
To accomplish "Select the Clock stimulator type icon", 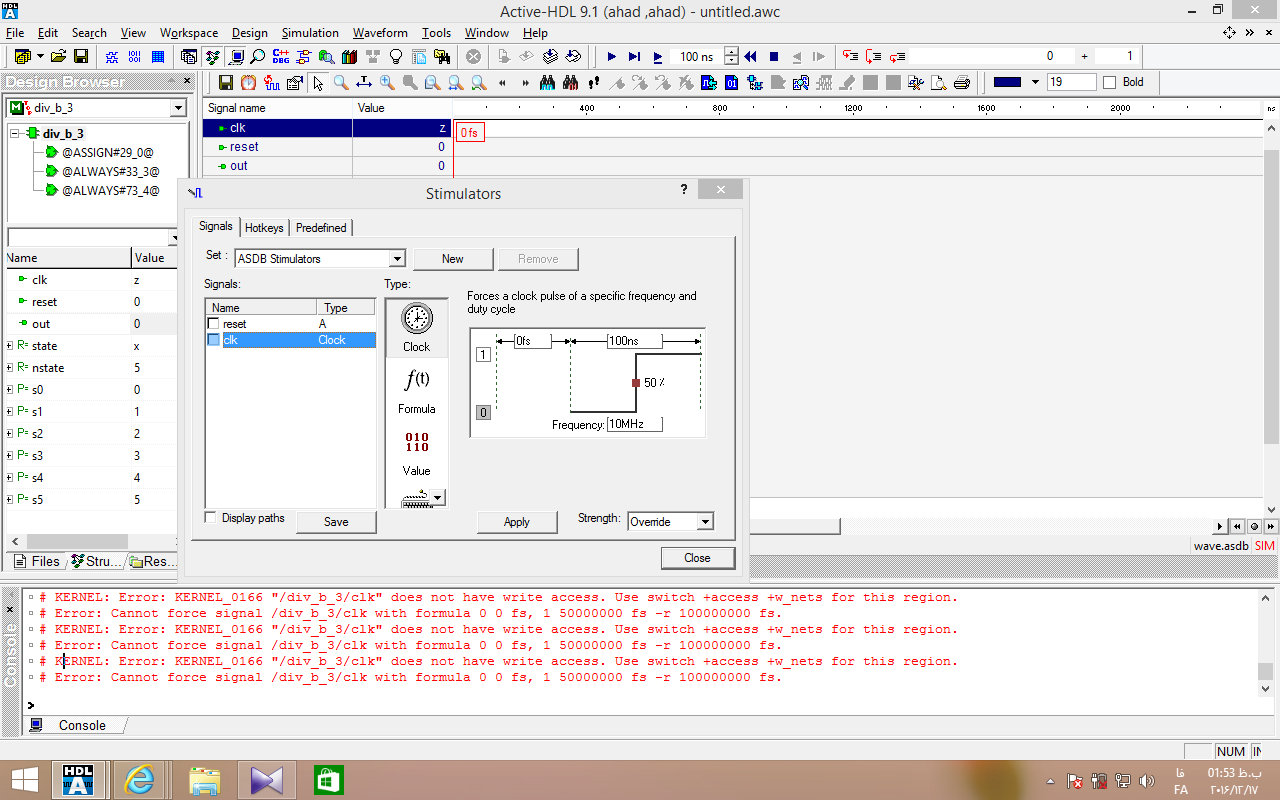I will pyautogui.click(x=416, y=328).
